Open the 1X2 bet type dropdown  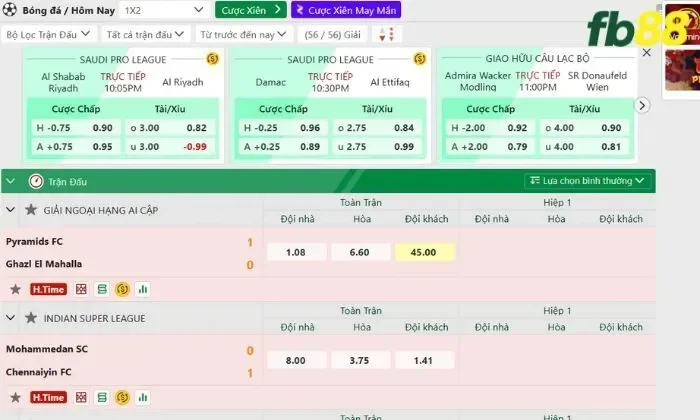coord(163,10)
